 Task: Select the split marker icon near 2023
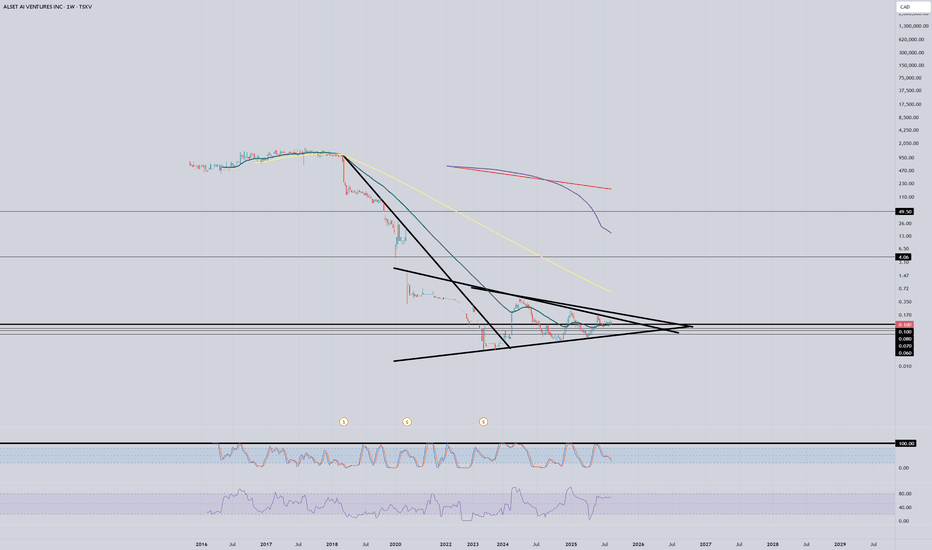[483, 422]
